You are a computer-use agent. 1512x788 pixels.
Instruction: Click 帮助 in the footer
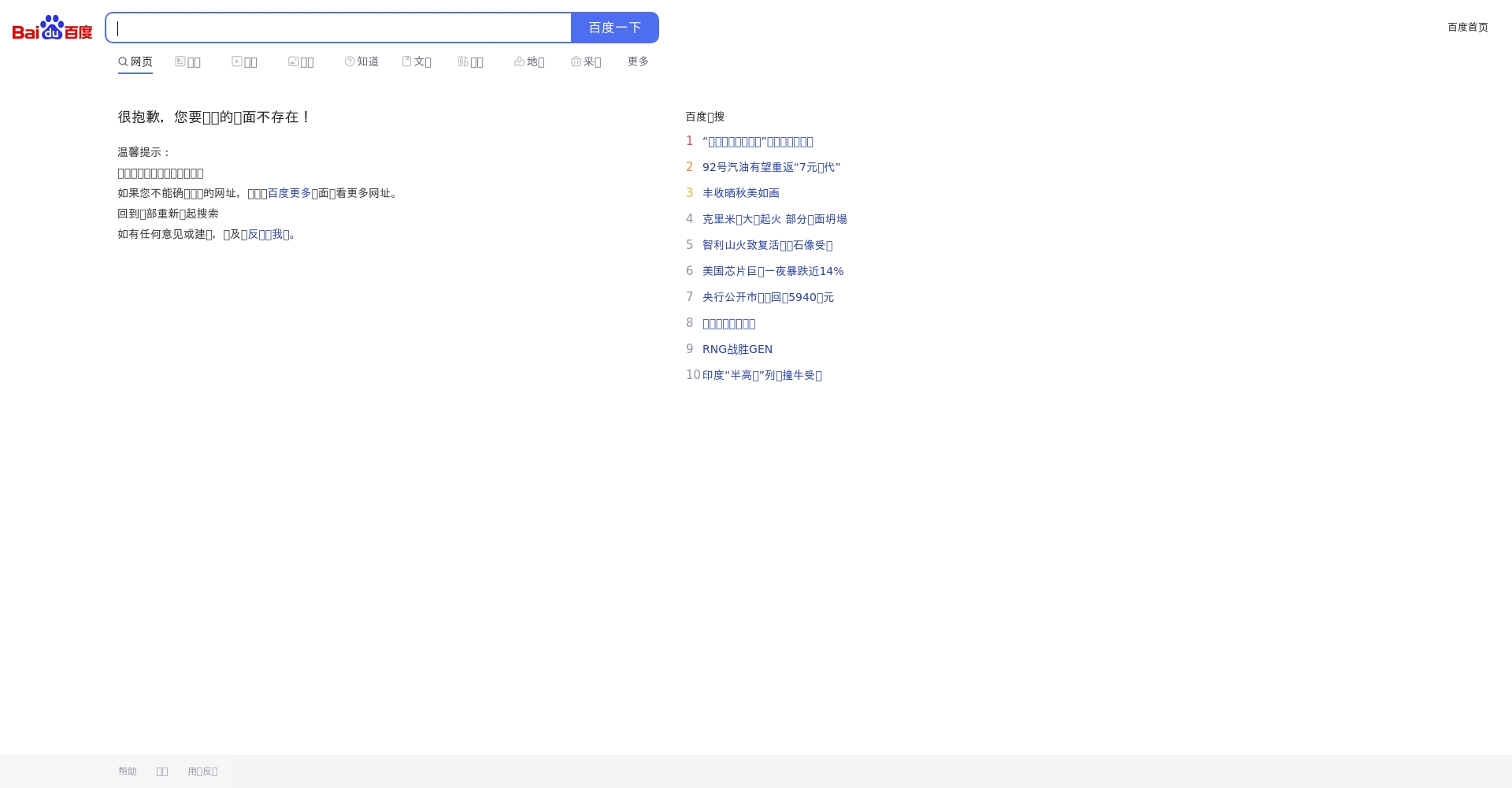(128, 771)
